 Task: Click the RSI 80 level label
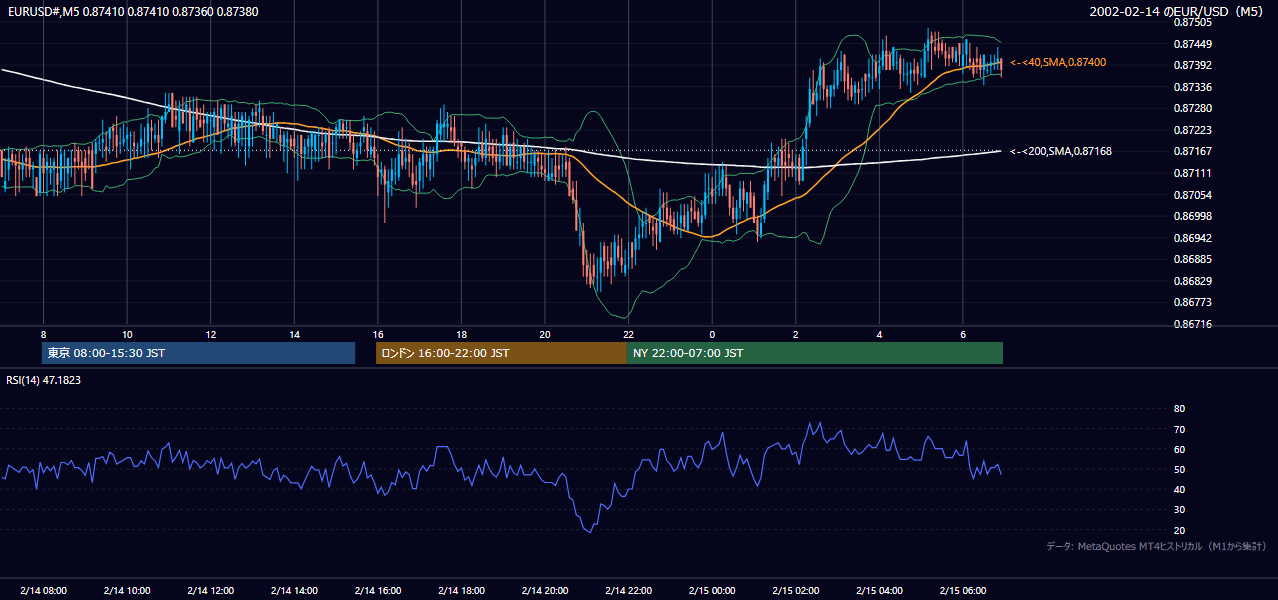click(1179, 409)
